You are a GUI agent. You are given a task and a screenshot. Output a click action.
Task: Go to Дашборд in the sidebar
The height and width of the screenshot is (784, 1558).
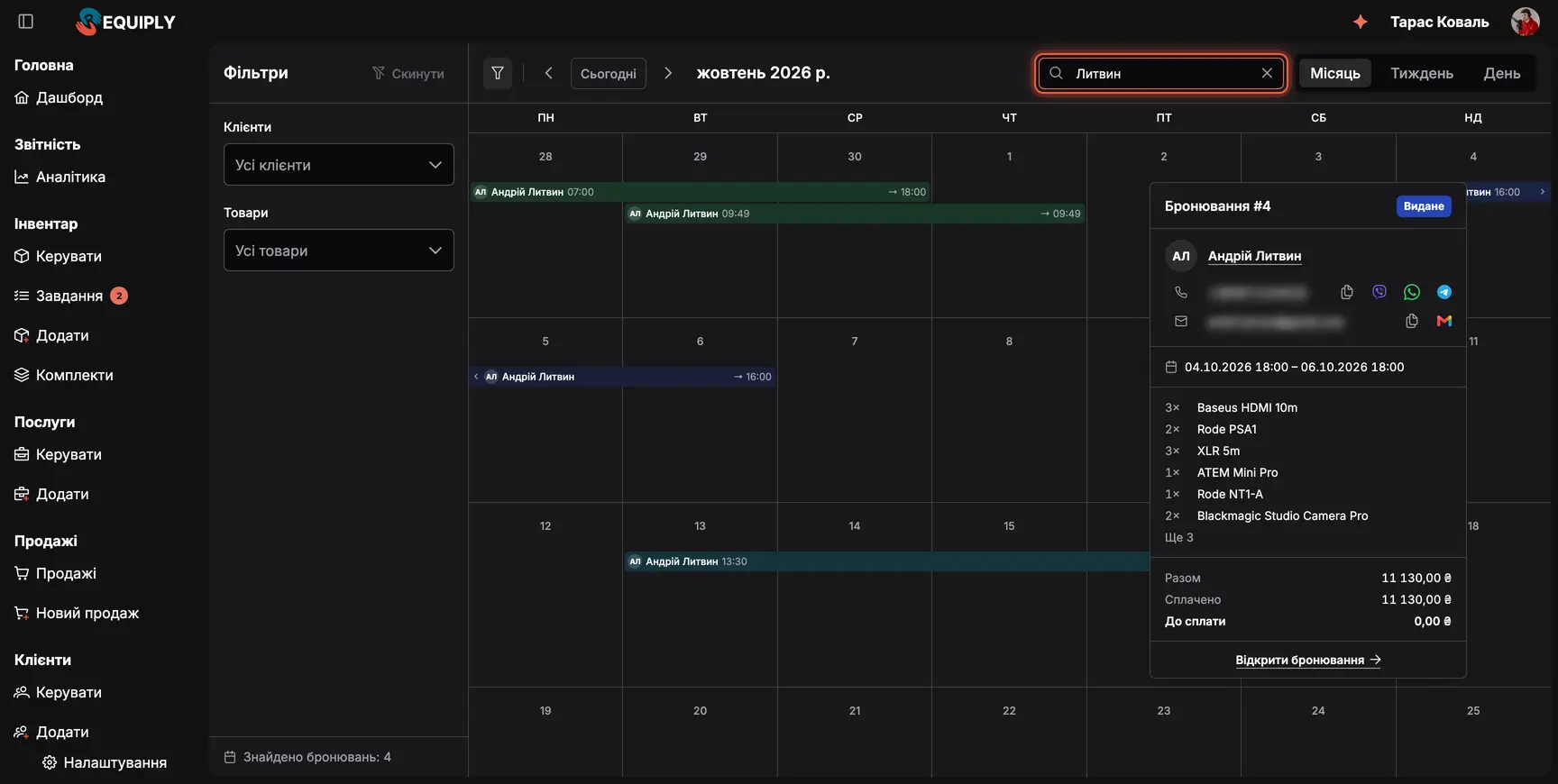[59, 97]
